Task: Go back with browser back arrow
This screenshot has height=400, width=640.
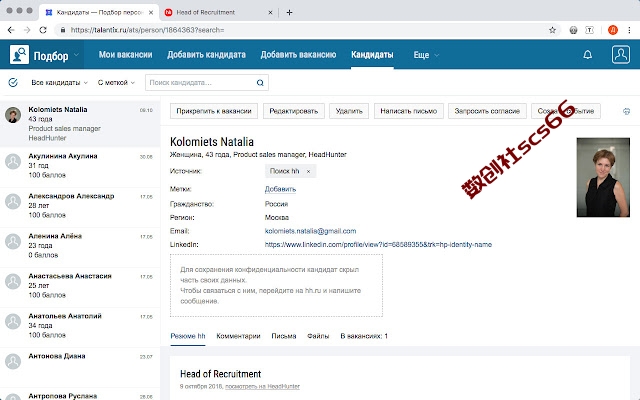Action: pos(11,30)
